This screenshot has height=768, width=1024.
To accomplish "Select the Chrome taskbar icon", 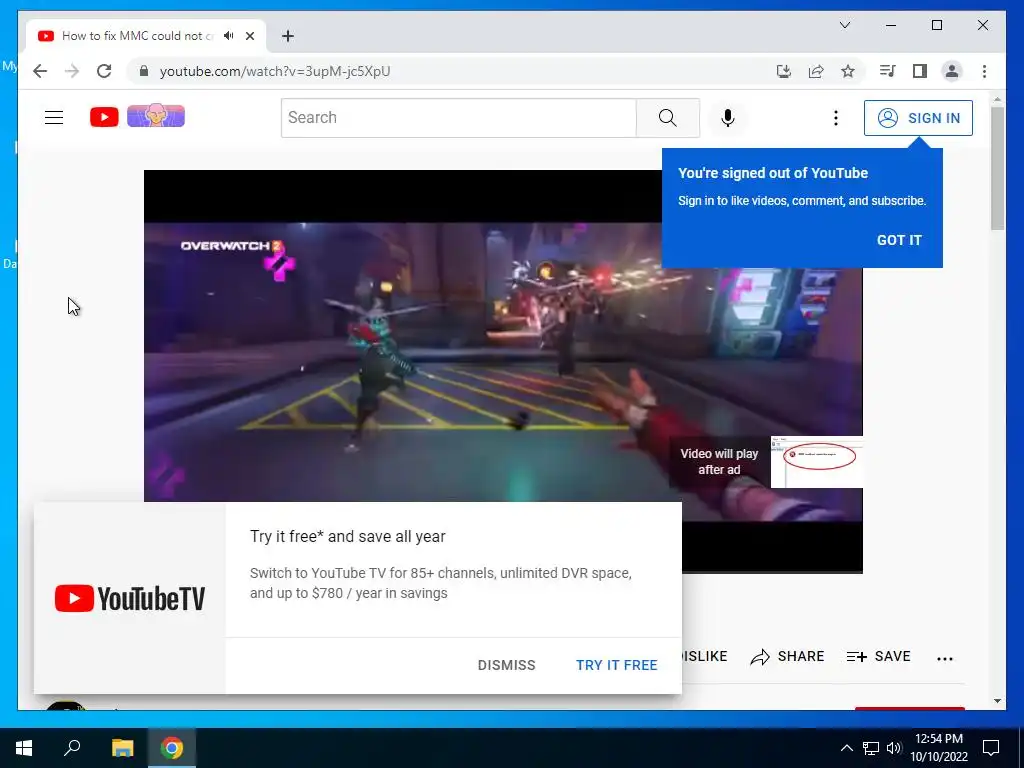I will click(x=172, y=748).
